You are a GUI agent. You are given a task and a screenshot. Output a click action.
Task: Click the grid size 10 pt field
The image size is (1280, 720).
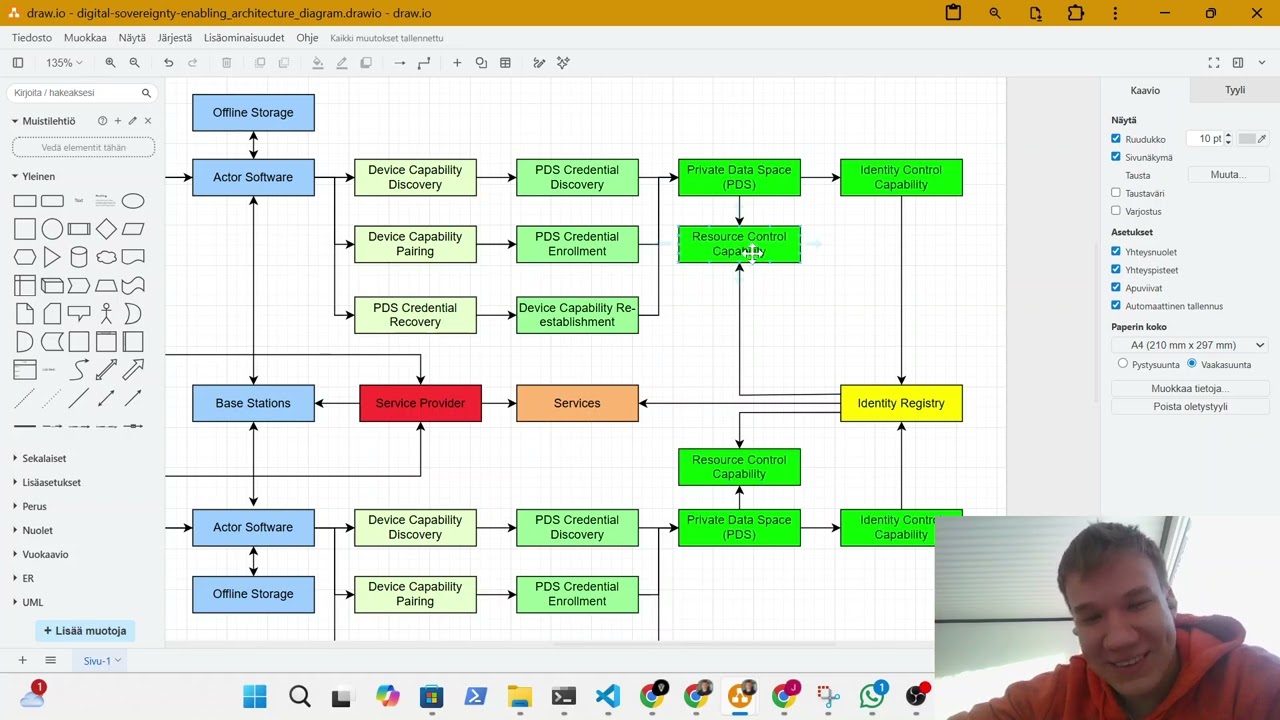click(1204, 139)
